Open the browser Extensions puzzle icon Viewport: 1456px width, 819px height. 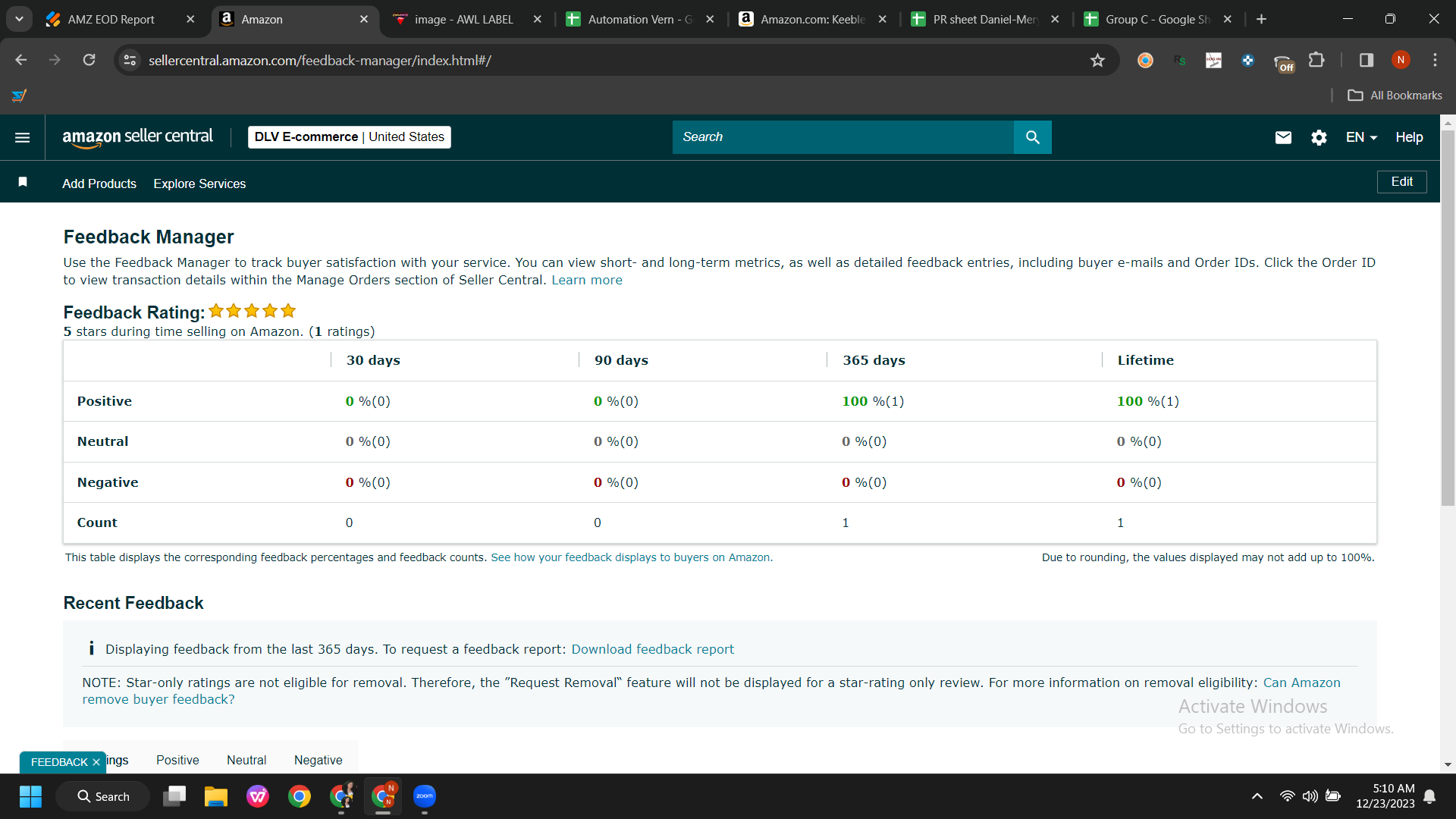point(1316,60)
